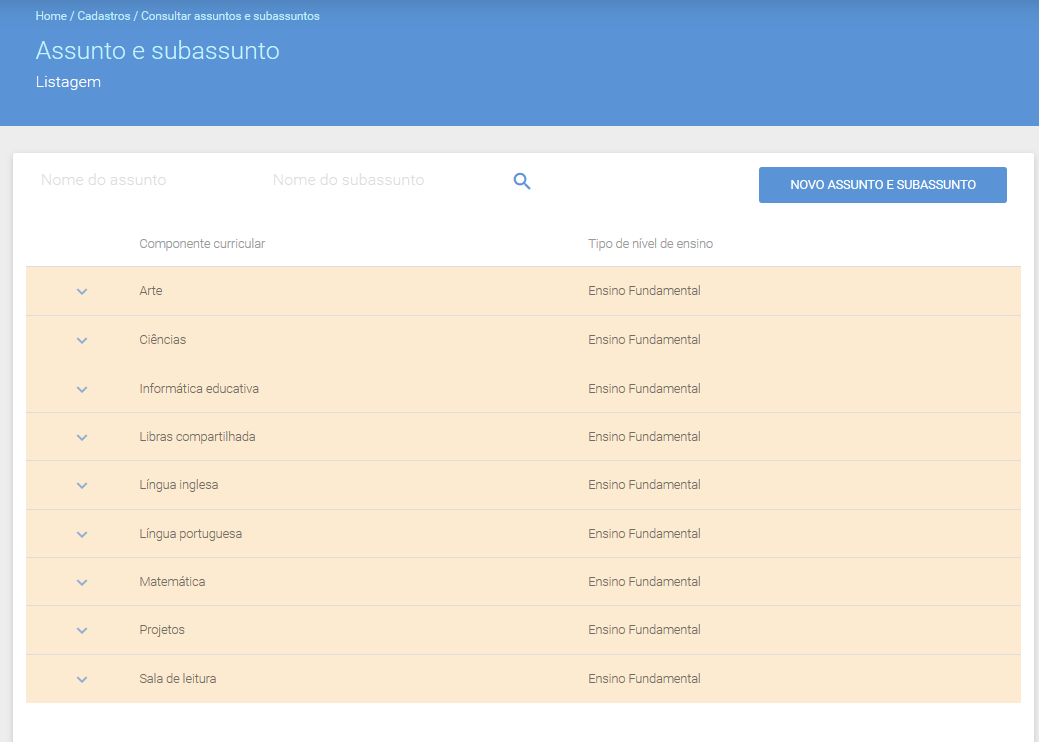Open the Cadastros breadcrumb link
The height and width of the screenshot is (742, 1039).
(x=104, y=16)
